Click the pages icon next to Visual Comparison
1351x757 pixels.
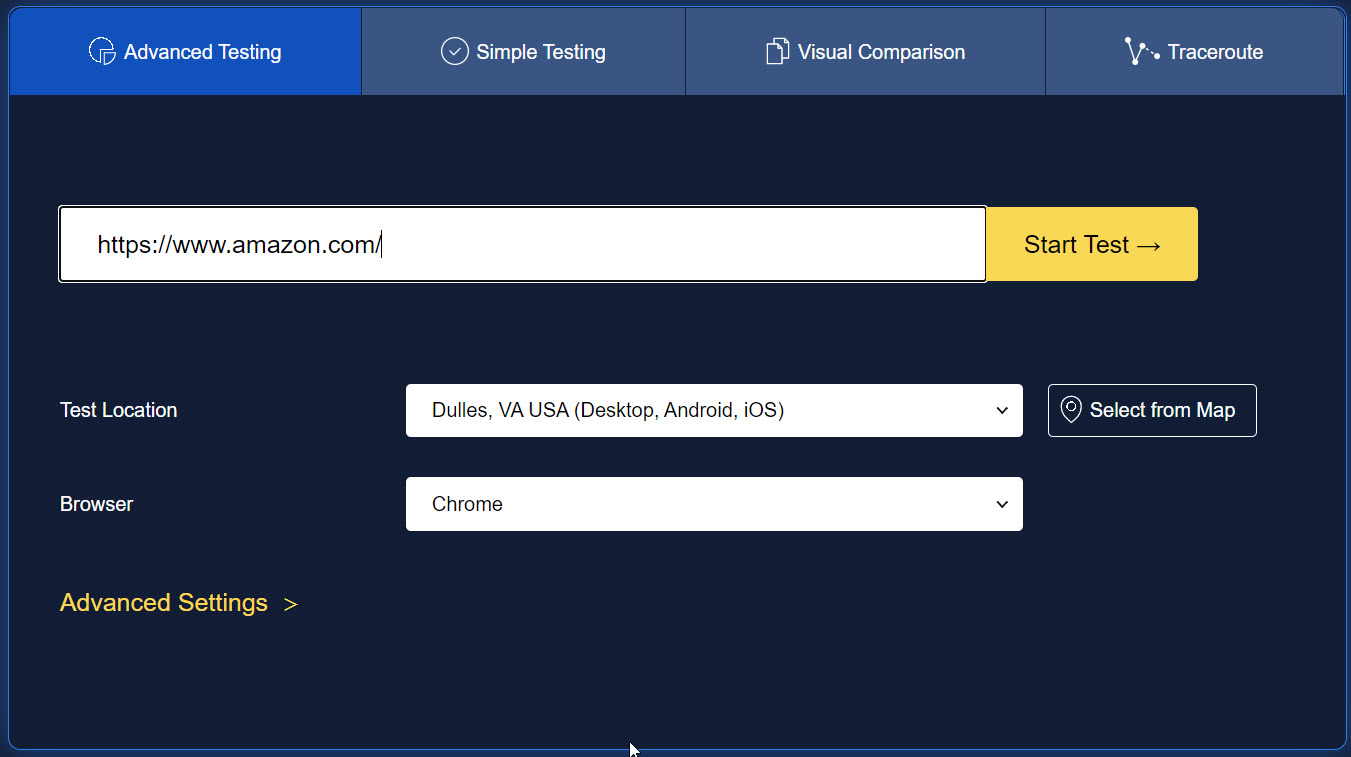(x=779, y=50)
